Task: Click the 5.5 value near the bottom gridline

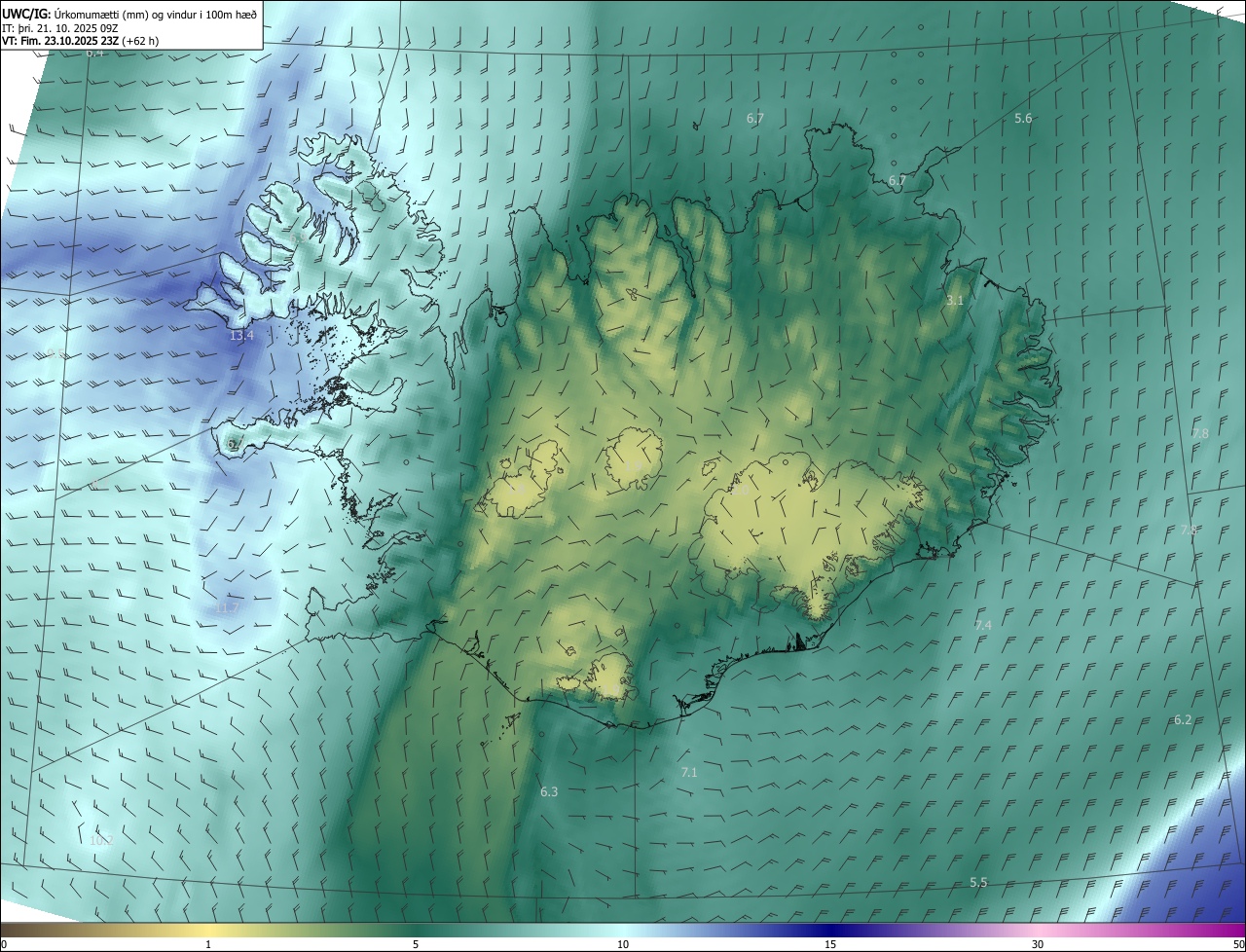Action: click(x=978, y=882)
